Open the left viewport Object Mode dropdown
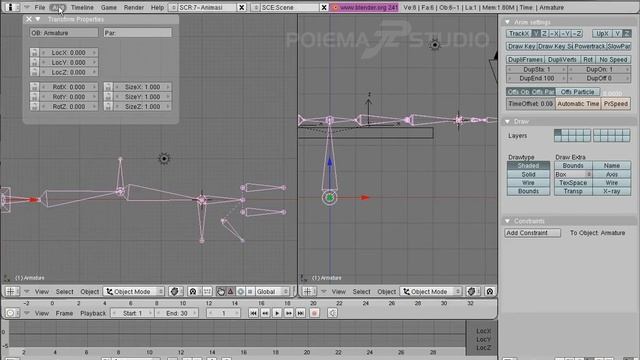 click(134, 291)
